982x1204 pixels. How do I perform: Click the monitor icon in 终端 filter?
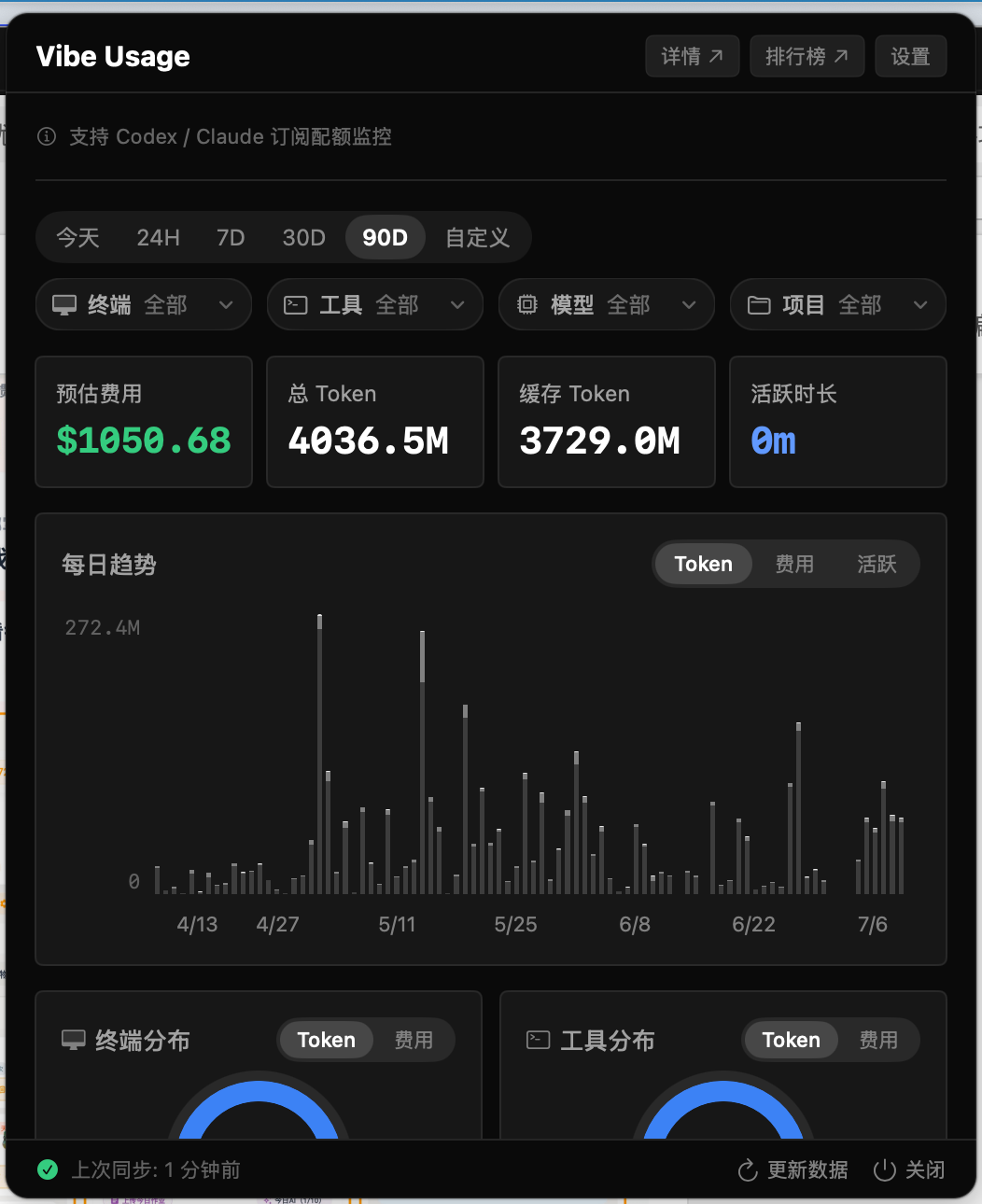pyautogui.click(x=64, y=305)
